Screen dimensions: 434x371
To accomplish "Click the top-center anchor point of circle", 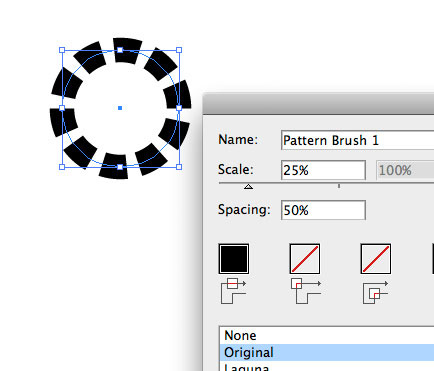I will click(120, 50).
